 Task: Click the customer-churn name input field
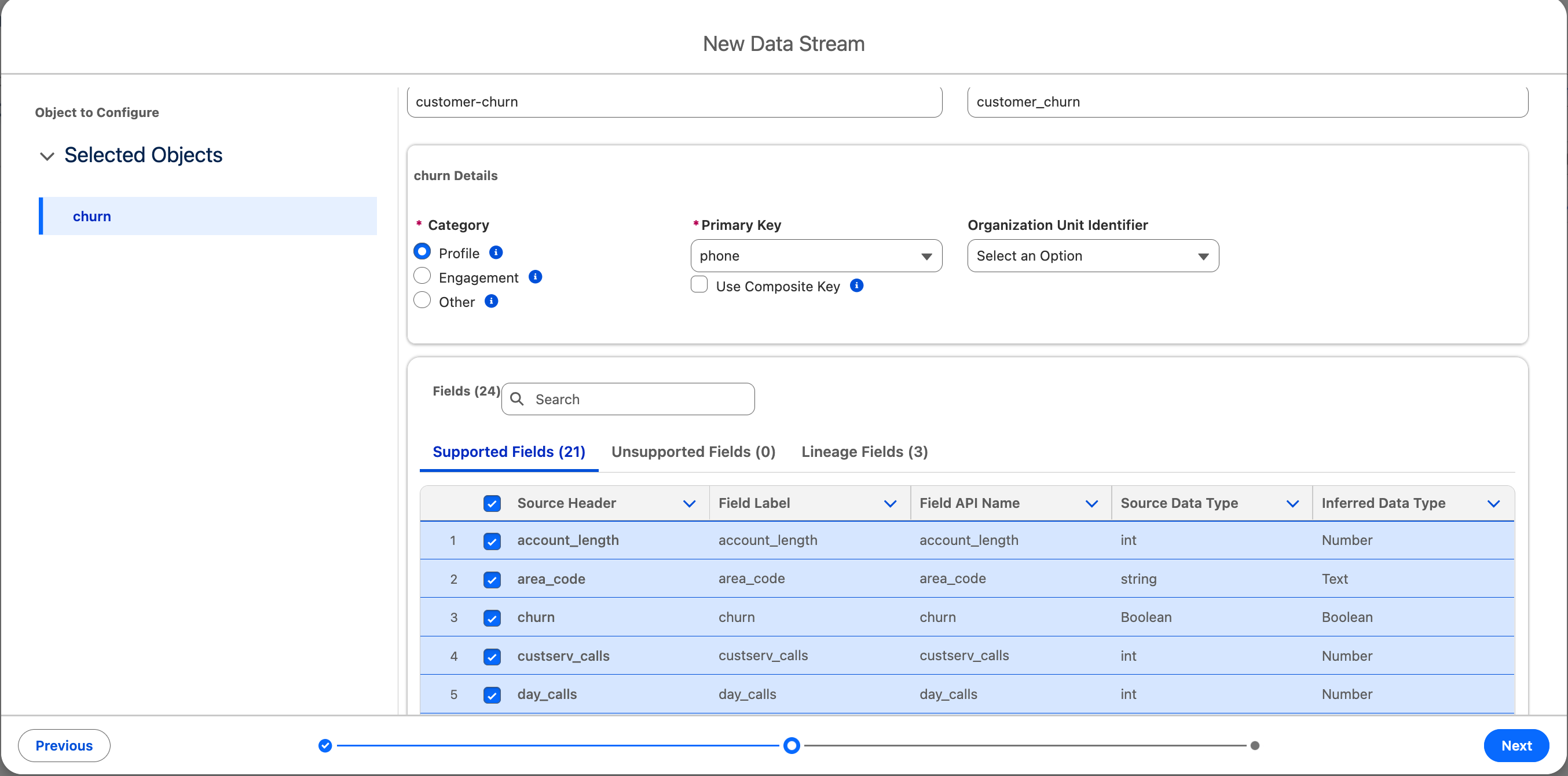675,102
